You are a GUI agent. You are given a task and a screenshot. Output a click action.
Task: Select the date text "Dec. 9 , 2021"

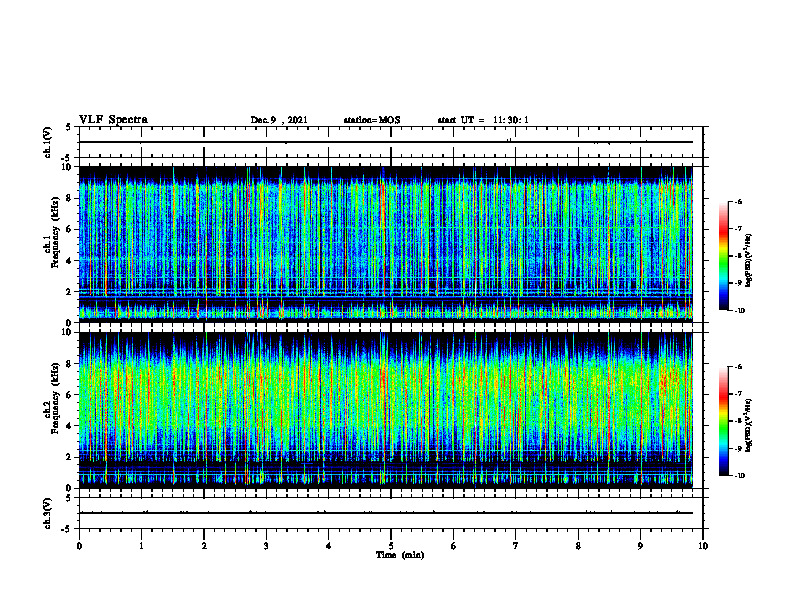click(x=279, y=120)
